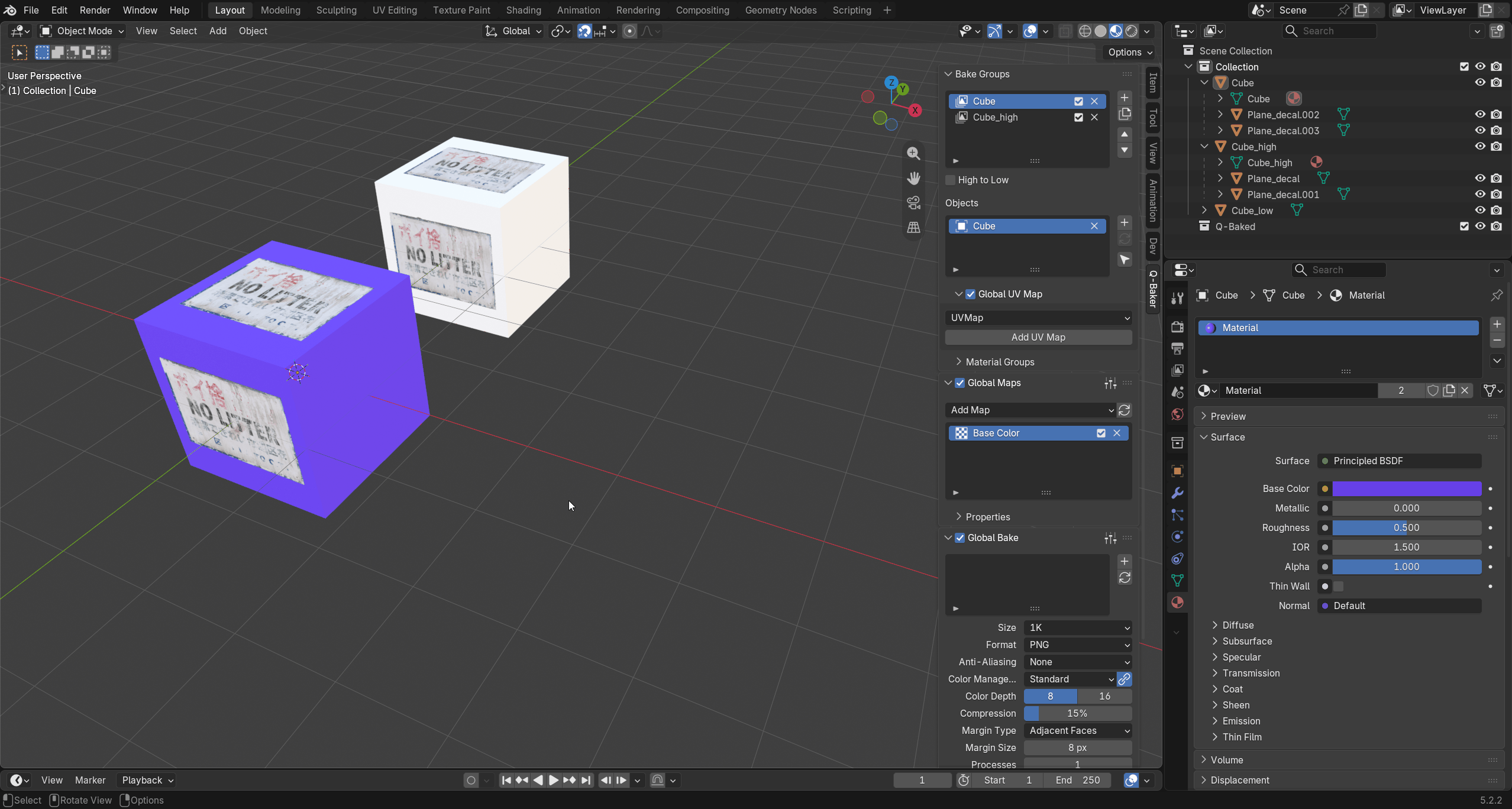1512x809 pixels.
Task: Open the sidebar Item tab
Action: tap(1152, 82)
